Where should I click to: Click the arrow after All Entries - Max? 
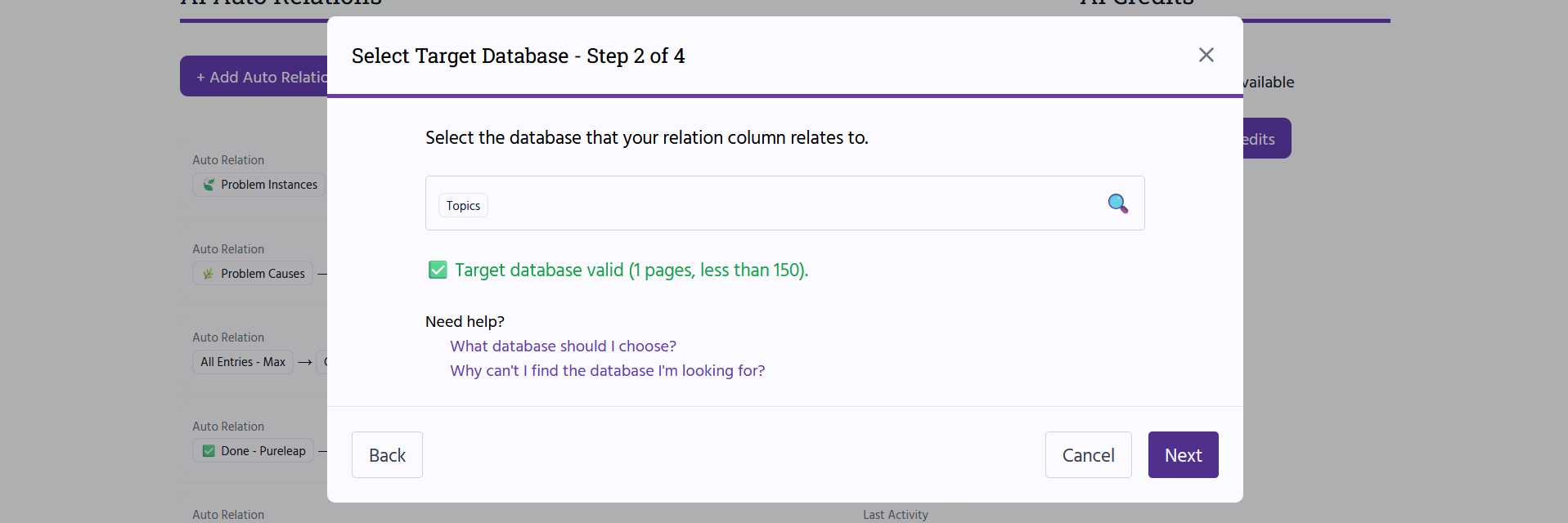[x=305, y=362]
